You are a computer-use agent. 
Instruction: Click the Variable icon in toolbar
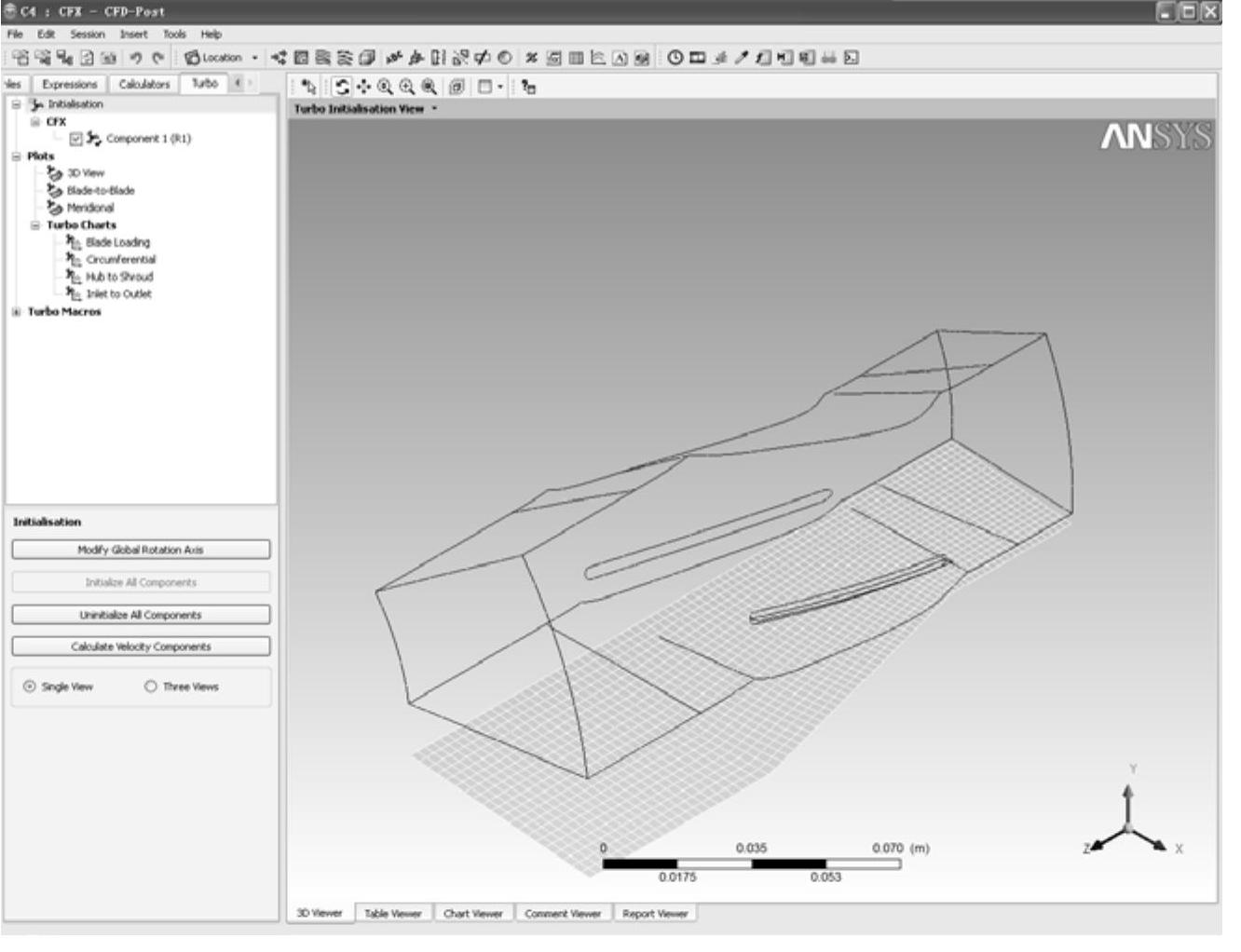[531, 58]
